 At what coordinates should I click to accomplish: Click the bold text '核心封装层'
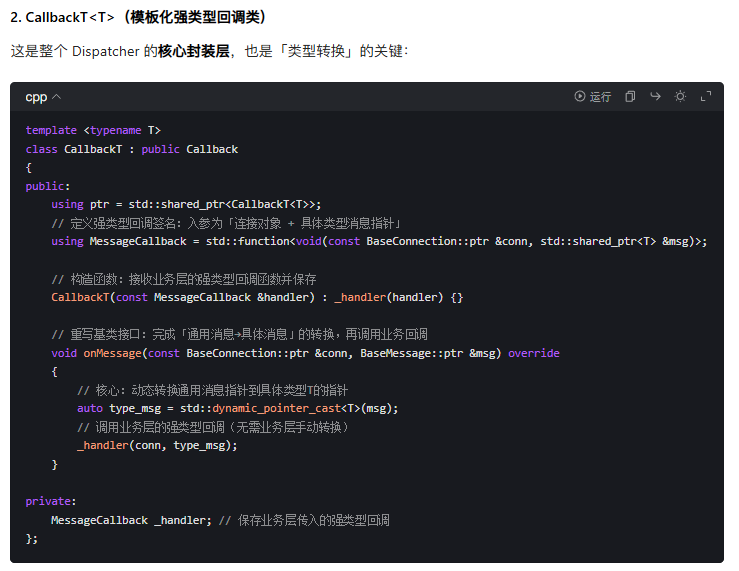tap(193, 51)
